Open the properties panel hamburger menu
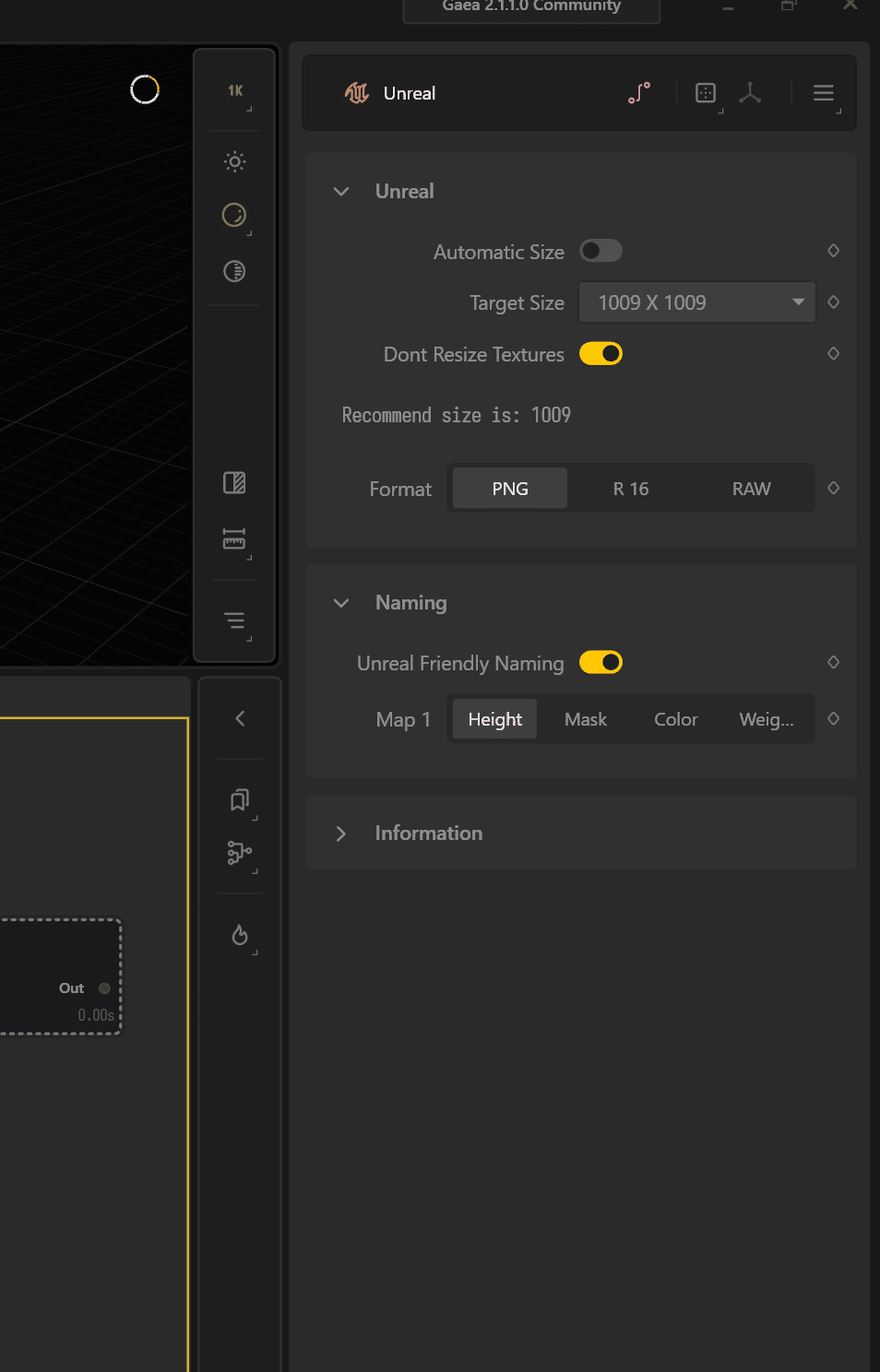880x1372 pixels. (824, 93)
